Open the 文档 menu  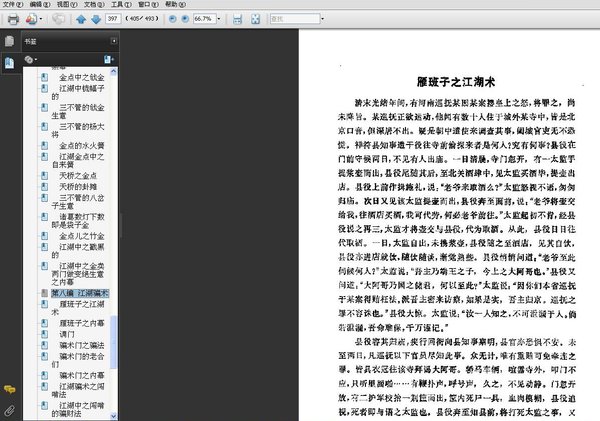(94, 4)
